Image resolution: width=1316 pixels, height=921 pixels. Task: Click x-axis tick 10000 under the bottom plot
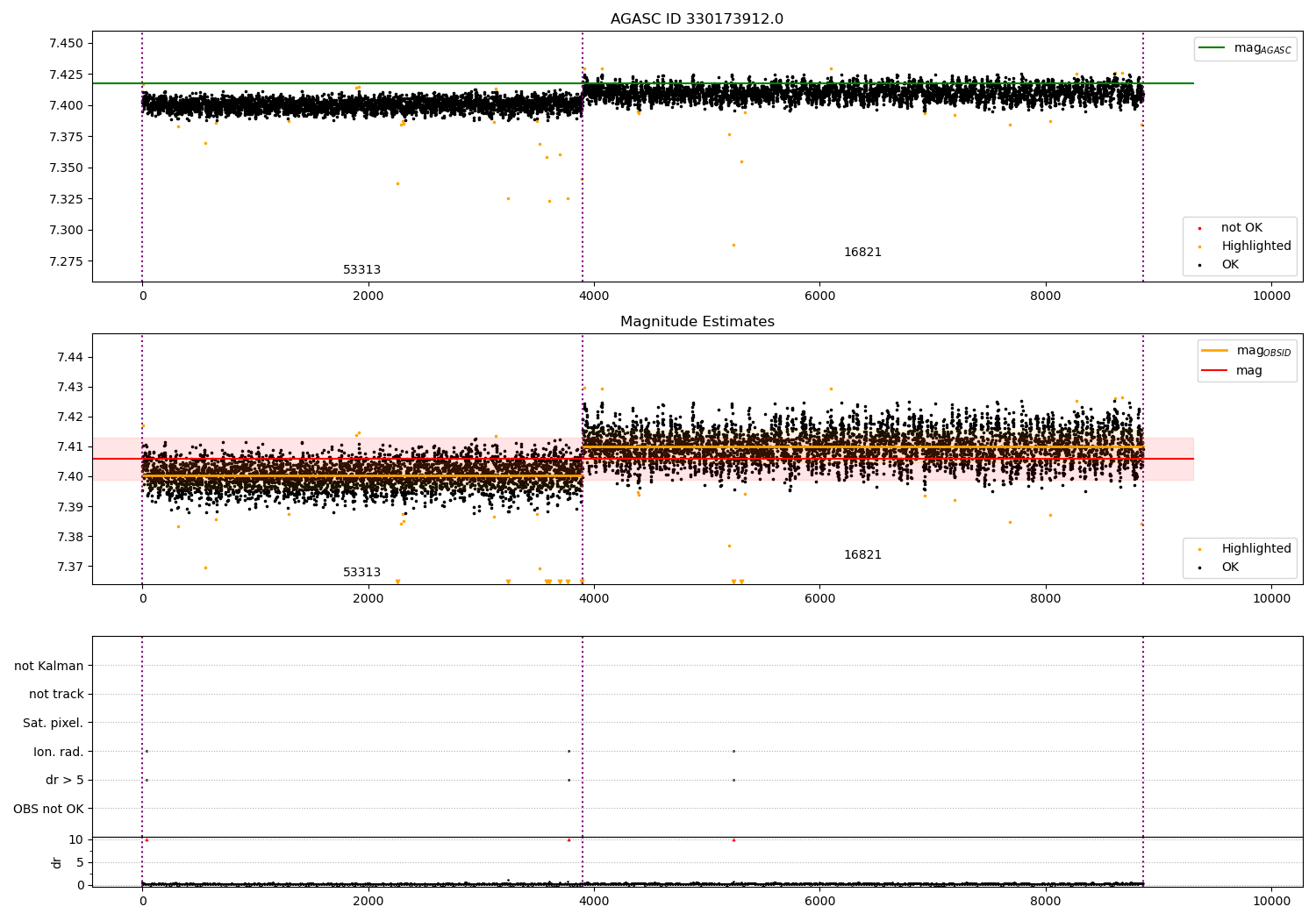pyautogui.click(x=1271, y=902)
